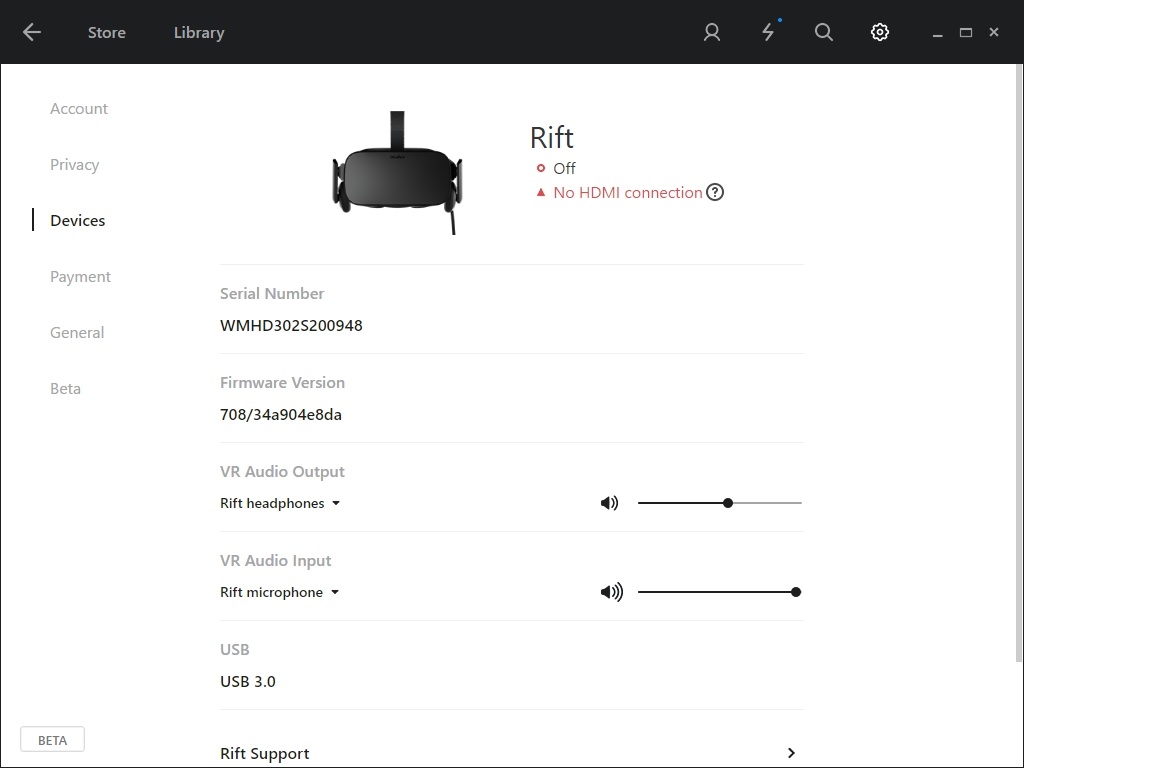Adjust the VR Audio Output volume slider

[720, 503]
